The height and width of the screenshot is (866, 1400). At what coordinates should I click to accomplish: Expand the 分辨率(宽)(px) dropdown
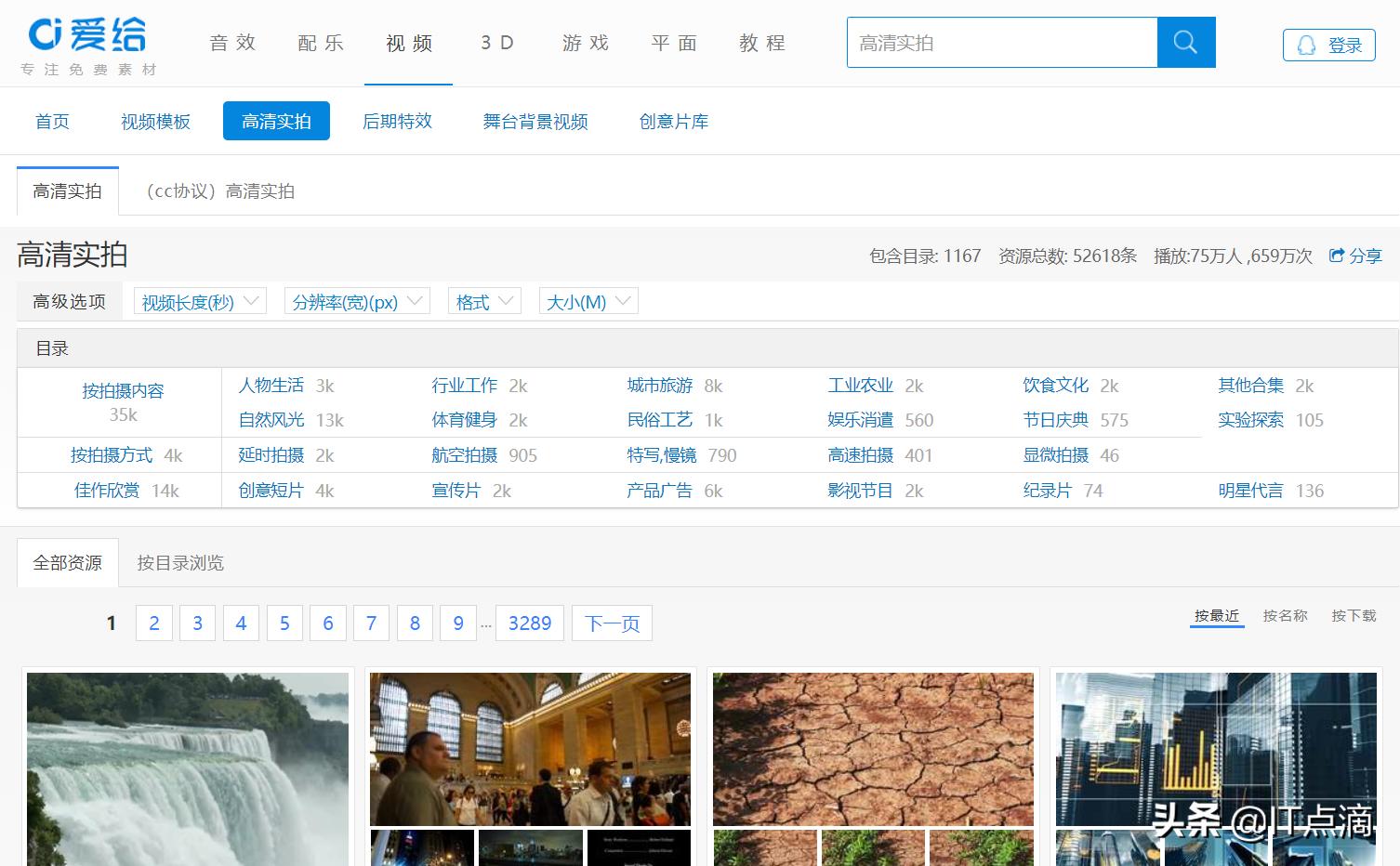click(356, 301)
